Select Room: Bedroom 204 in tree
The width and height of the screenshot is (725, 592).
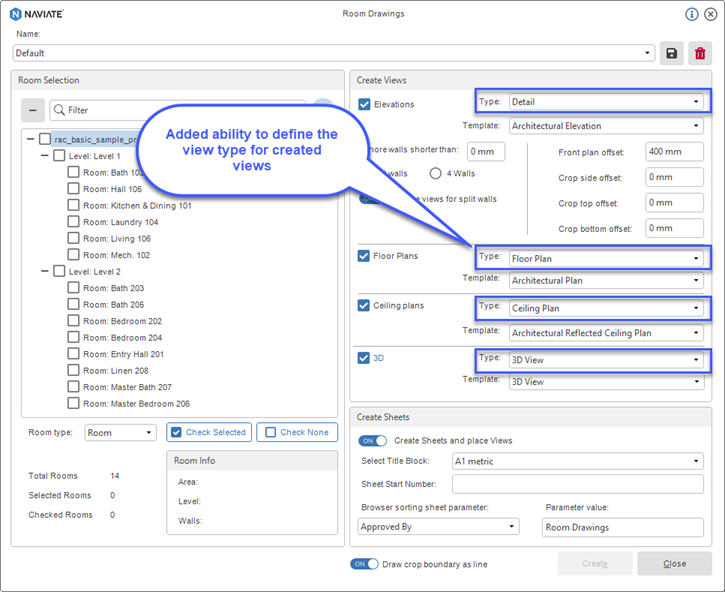123,338
